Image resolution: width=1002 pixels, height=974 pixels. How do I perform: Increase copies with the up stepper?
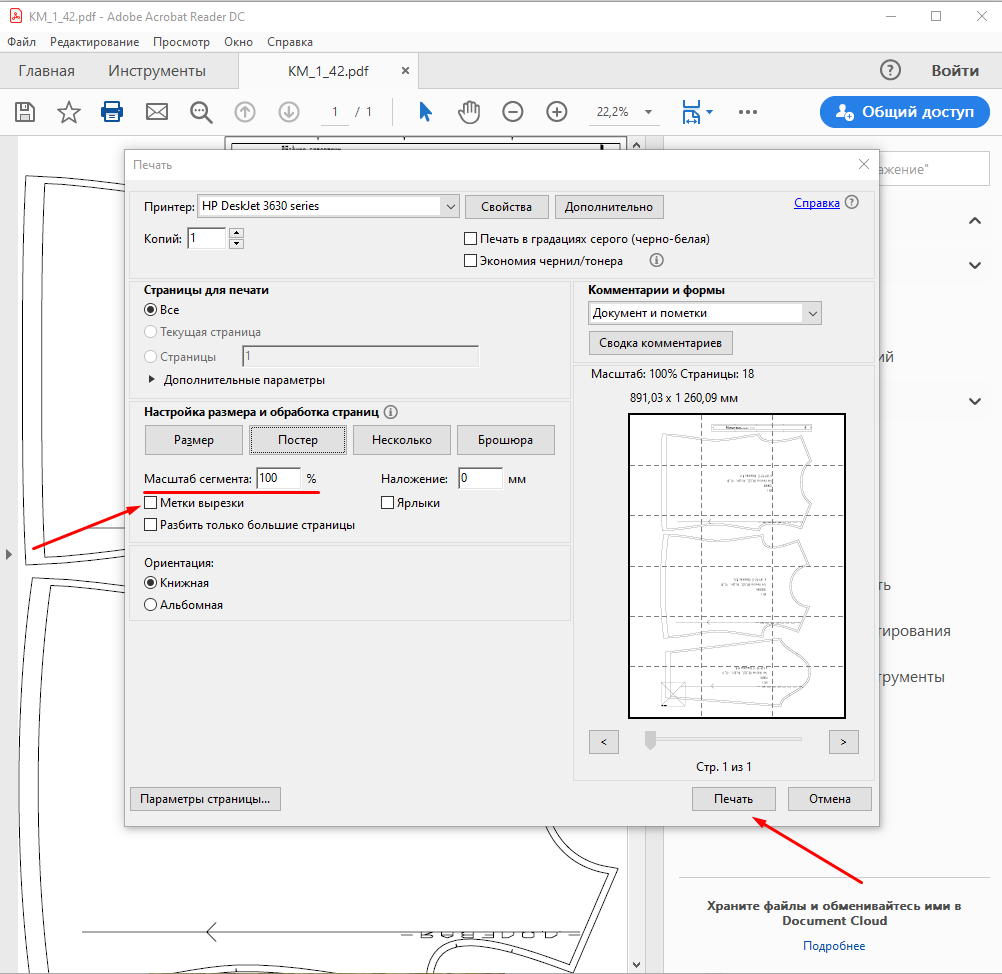tap(236, 233)
